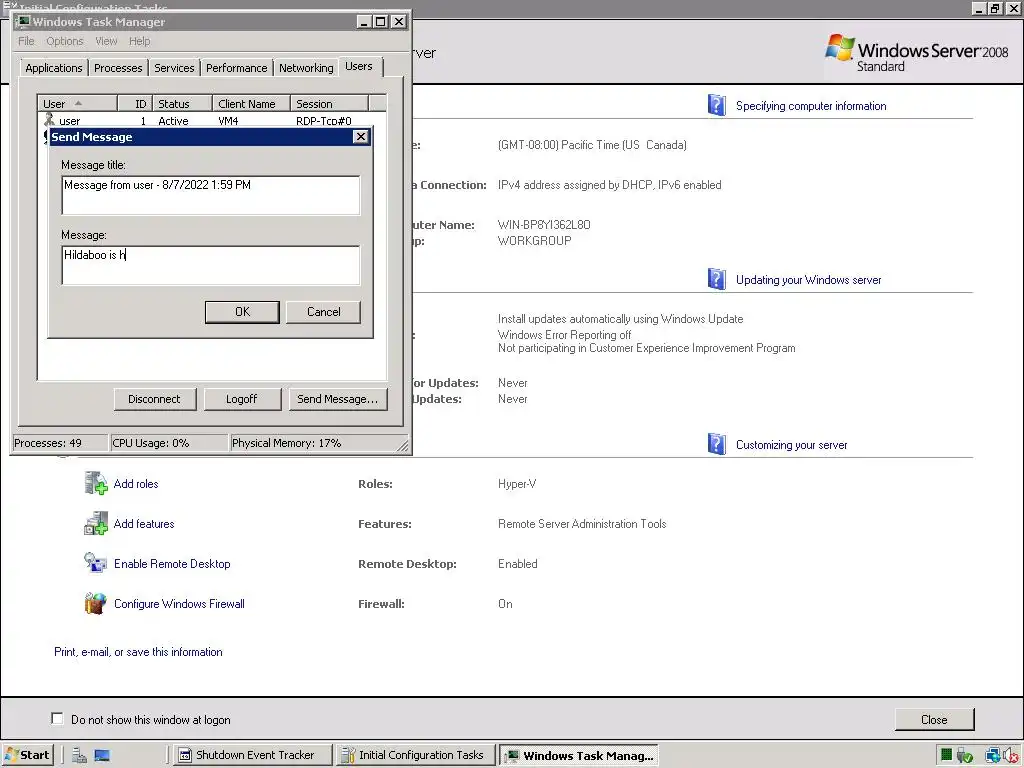Sort by the ID column header
Screen dimensions: 1024x768
(135, 103)
